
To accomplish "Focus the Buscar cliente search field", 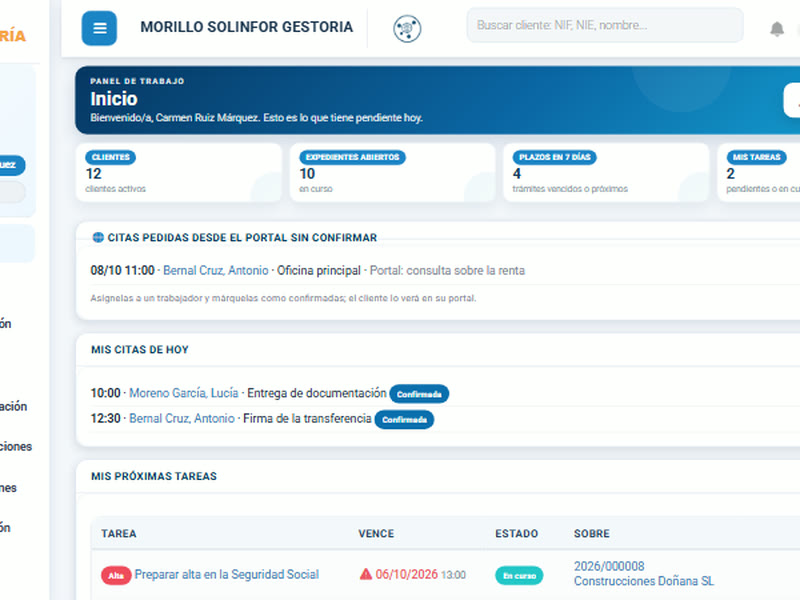I will (605, 25).
